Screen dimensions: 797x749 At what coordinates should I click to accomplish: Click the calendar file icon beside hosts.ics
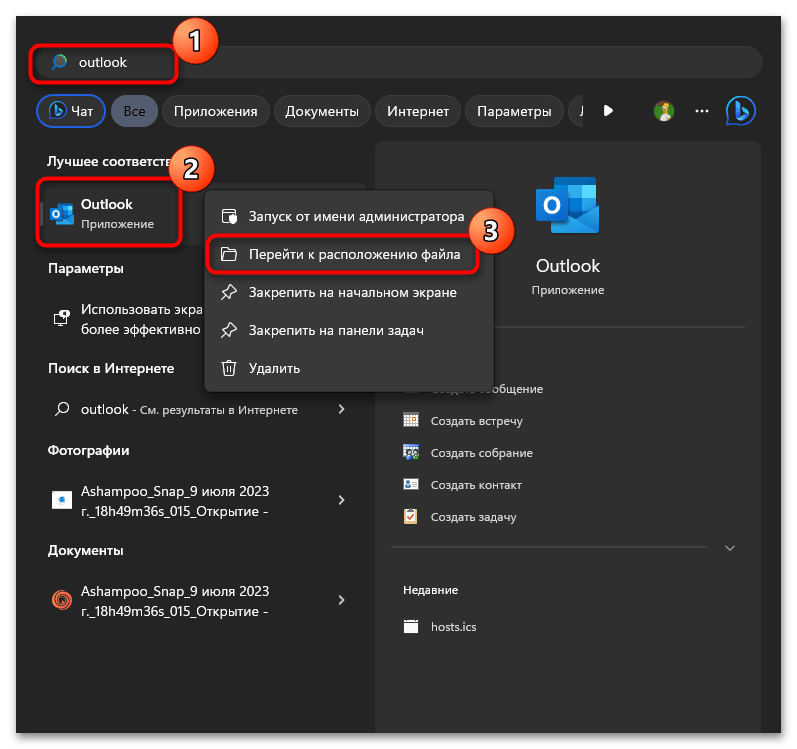tap(411, 626)
